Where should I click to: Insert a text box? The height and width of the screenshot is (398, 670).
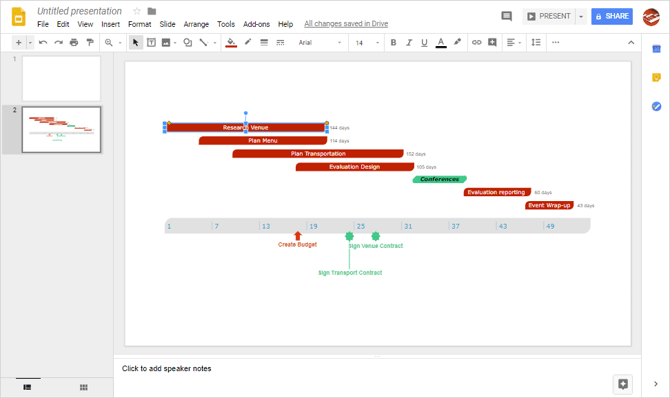(151, 42)
